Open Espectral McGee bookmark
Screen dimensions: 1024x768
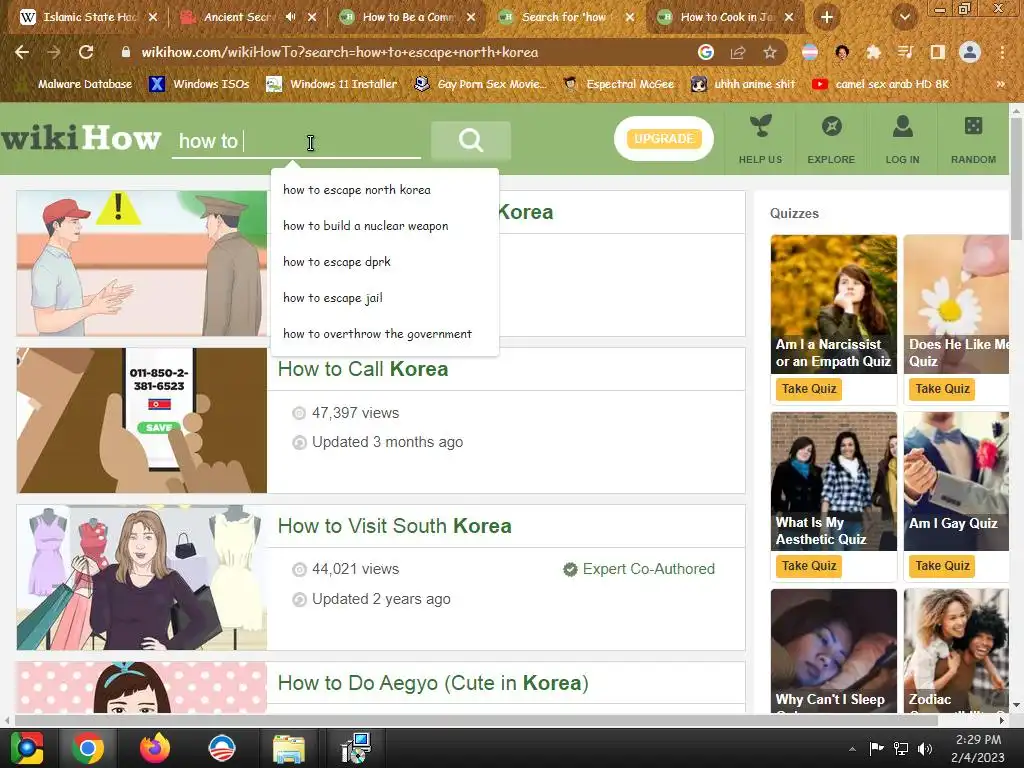[x=618, y=84]
